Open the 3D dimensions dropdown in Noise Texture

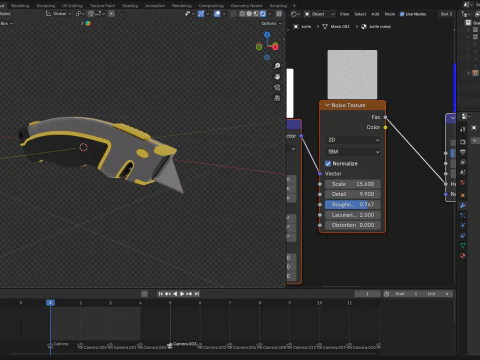coord(353,140)
